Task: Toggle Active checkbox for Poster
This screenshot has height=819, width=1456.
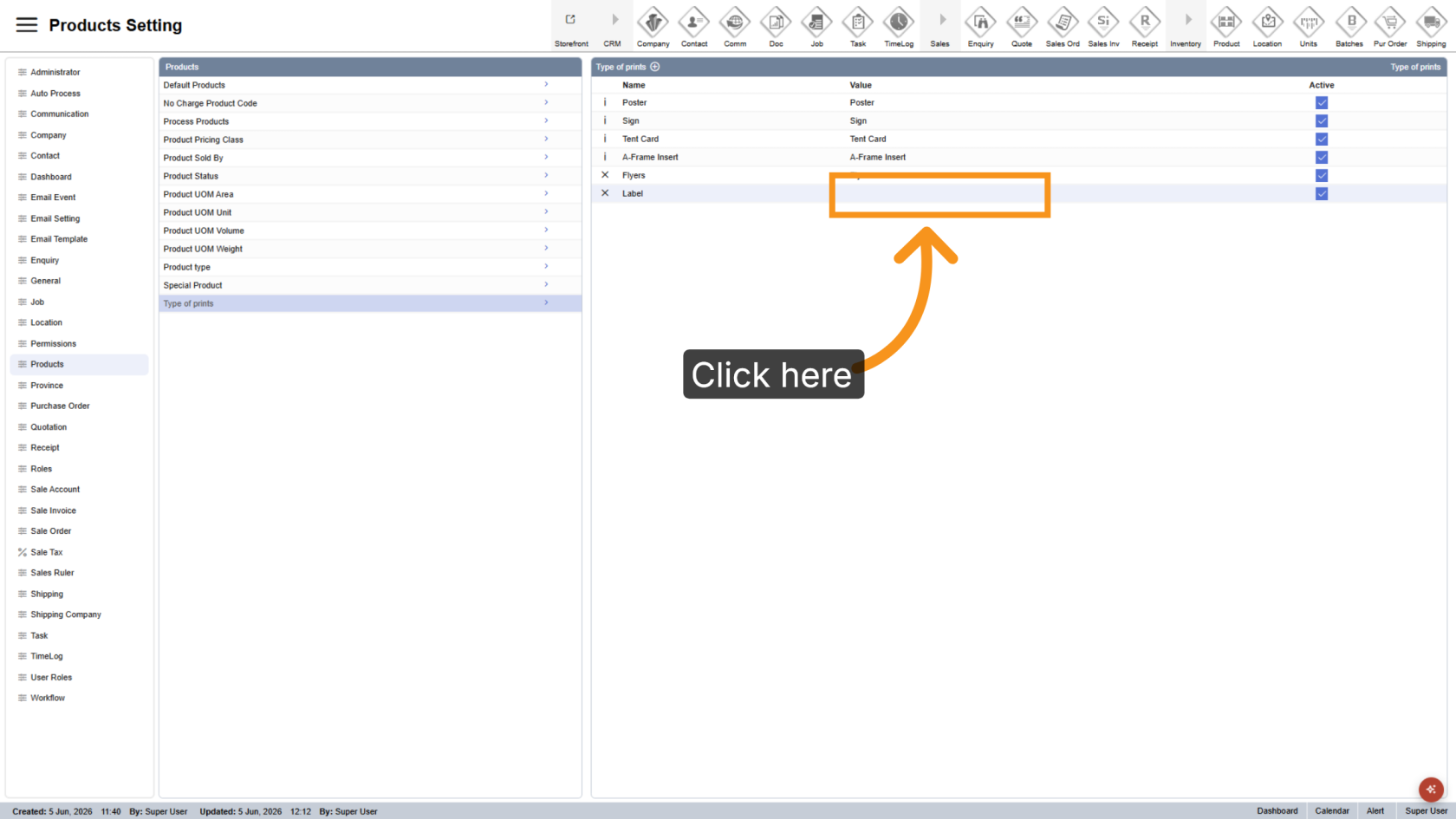Action: 1322,102
